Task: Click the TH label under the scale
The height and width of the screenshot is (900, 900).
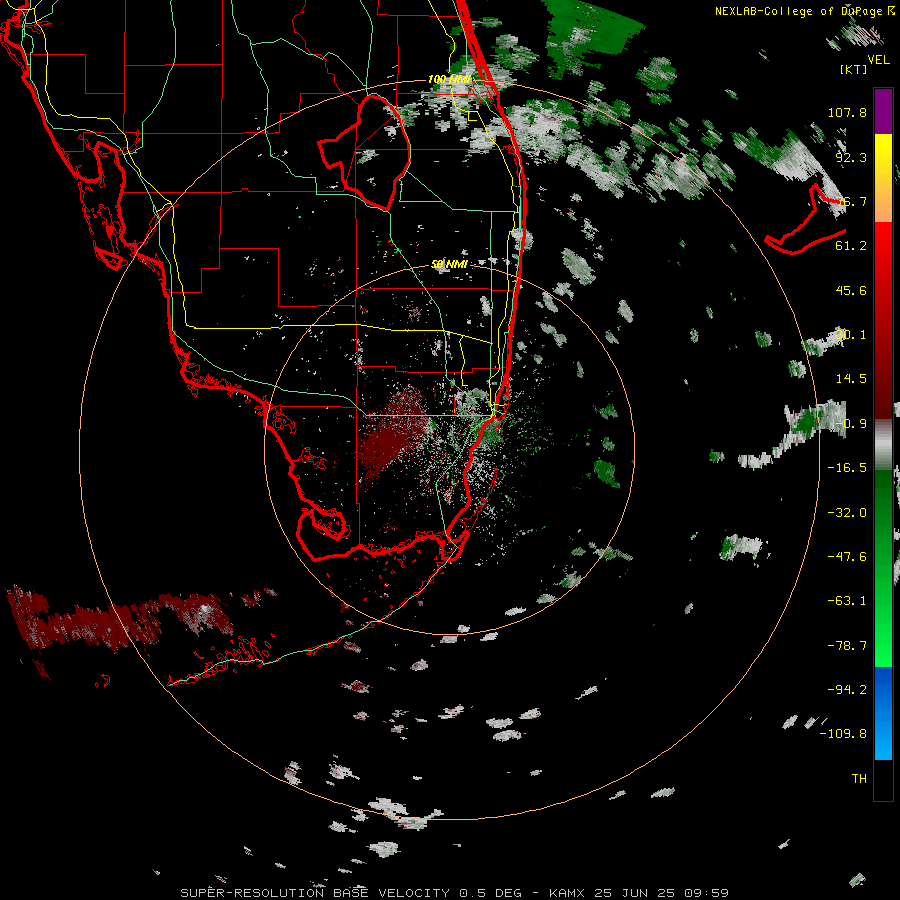Action: click(x=859, y=779)
